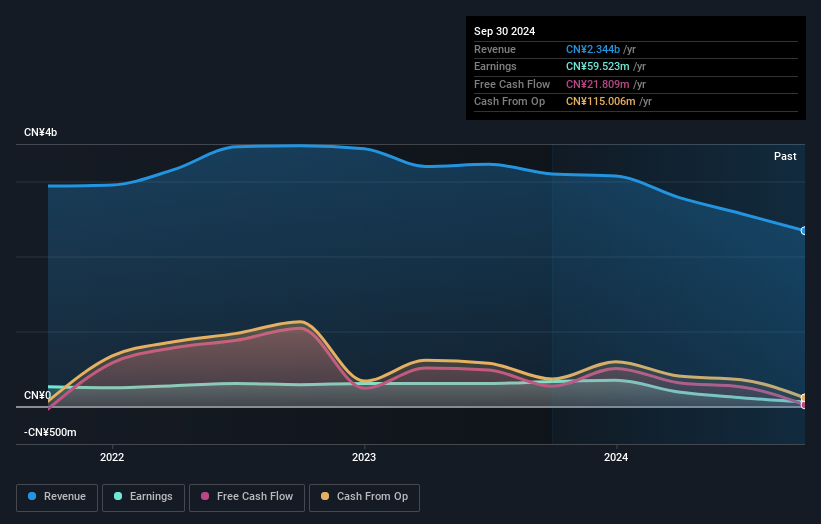Click the CN¥59.523m earnings value
Viewport: 821px width, 524px height.
click(597, 66)
